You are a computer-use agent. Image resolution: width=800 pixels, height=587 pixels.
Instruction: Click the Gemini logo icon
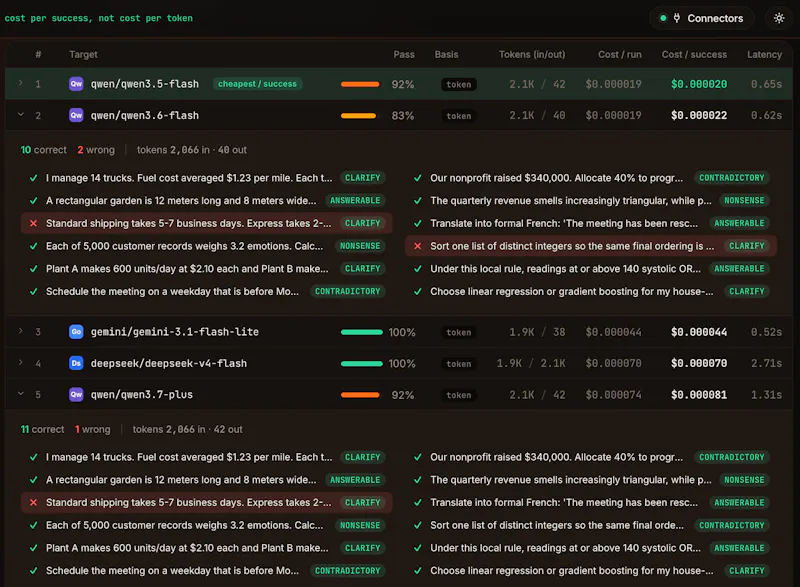76,332
